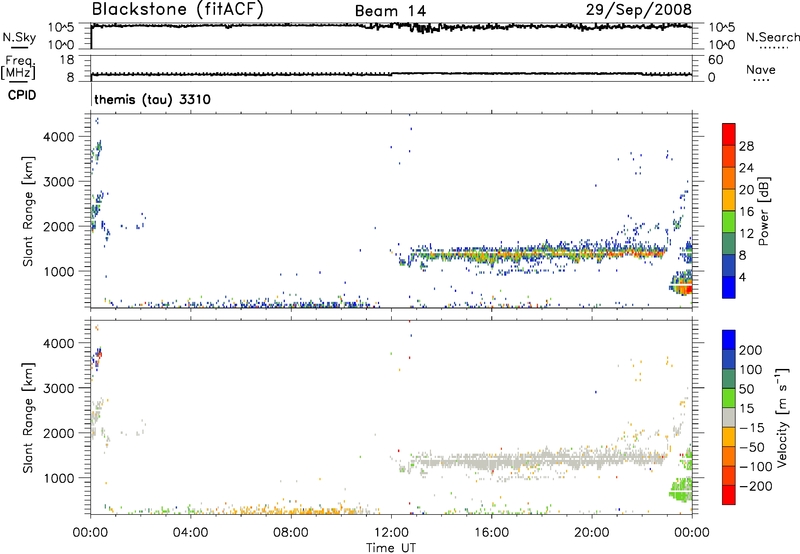Click the bright blue bottom segment of Power colorbar
The image size is (800, 554).
[x=729, y=287]
